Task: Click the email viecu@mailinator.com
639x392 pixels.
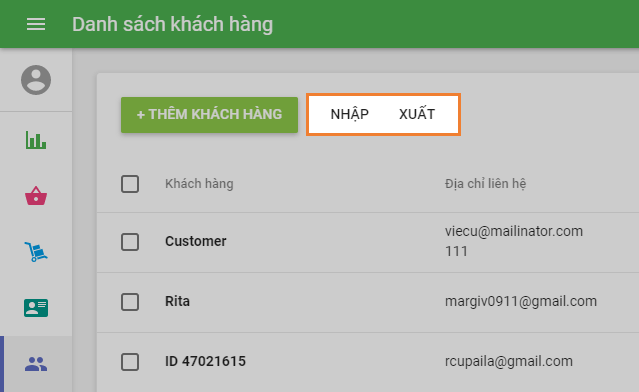Action: coord(514,231)
